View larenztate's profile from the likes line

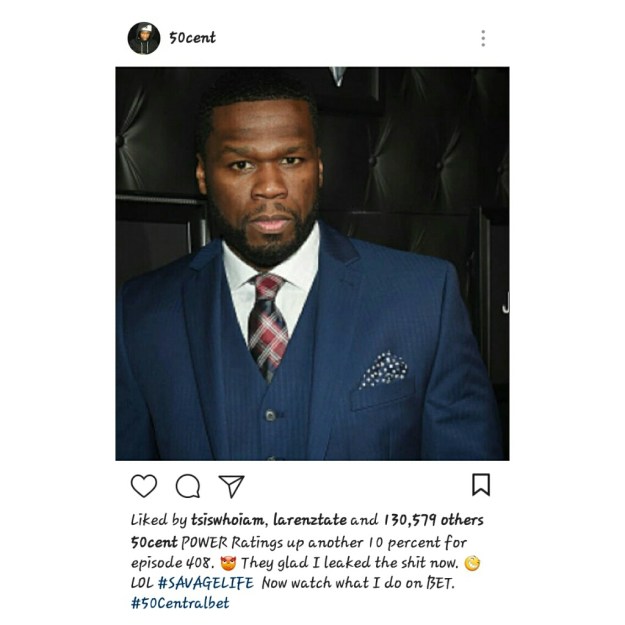pos(310,520)
